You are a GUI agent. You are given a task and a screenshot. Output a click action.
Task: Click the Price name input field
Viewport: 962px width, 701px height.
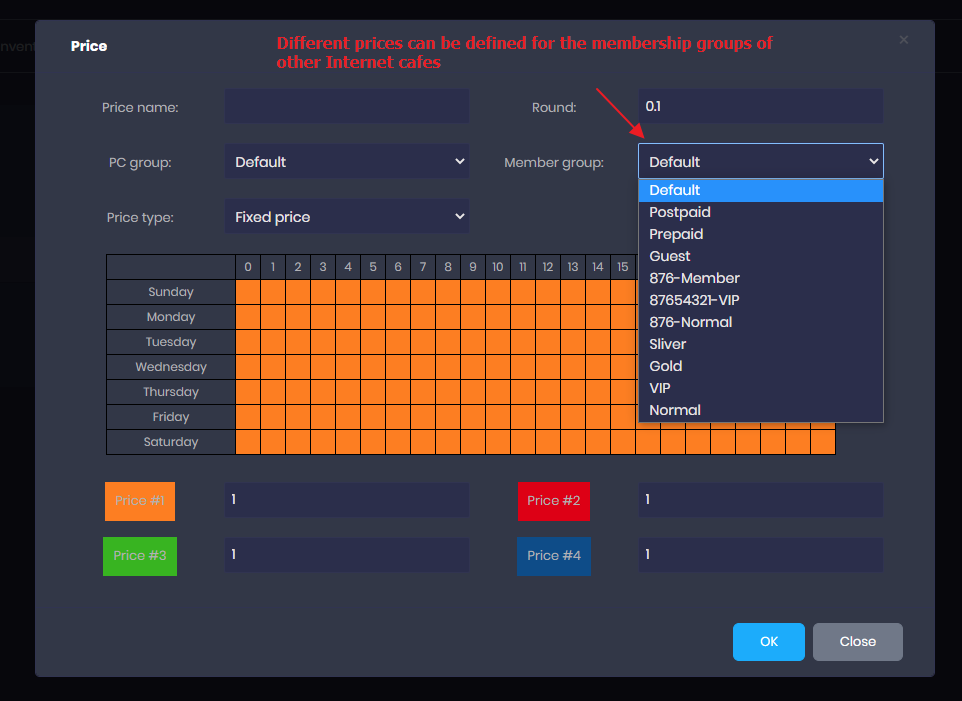(346, 106)
